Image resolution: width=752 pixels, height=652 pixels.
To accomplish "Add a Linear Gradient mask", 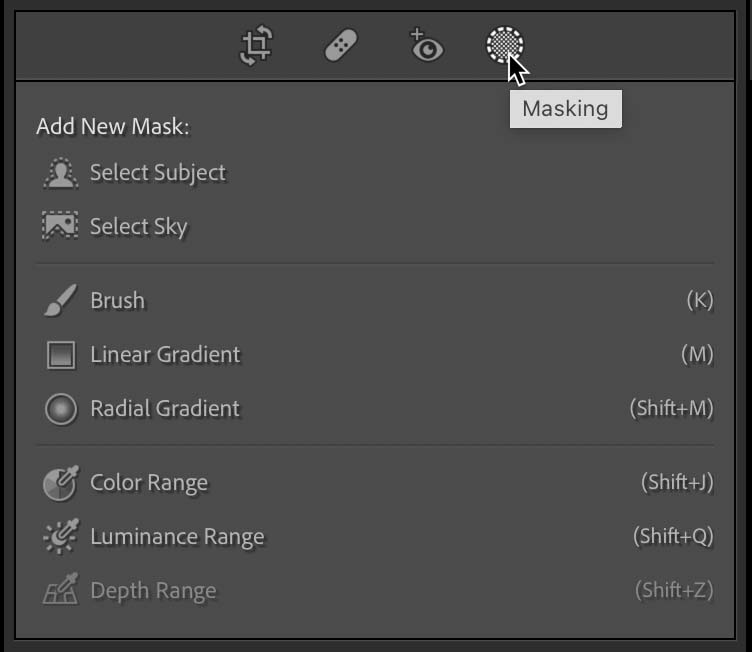I will click(x=375, y=355).
